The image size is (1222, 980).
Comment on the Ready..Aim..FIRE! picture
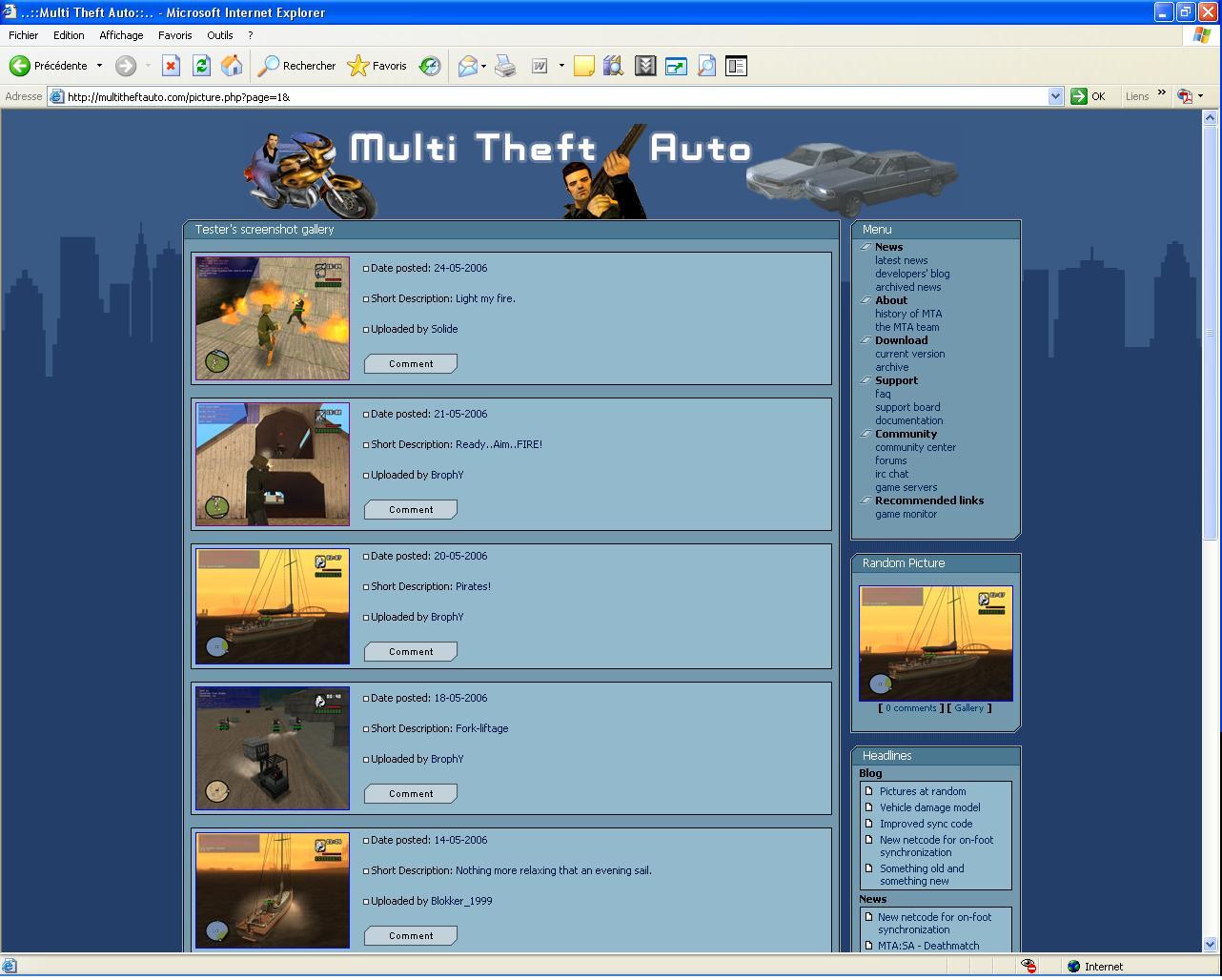click(411, 509)
